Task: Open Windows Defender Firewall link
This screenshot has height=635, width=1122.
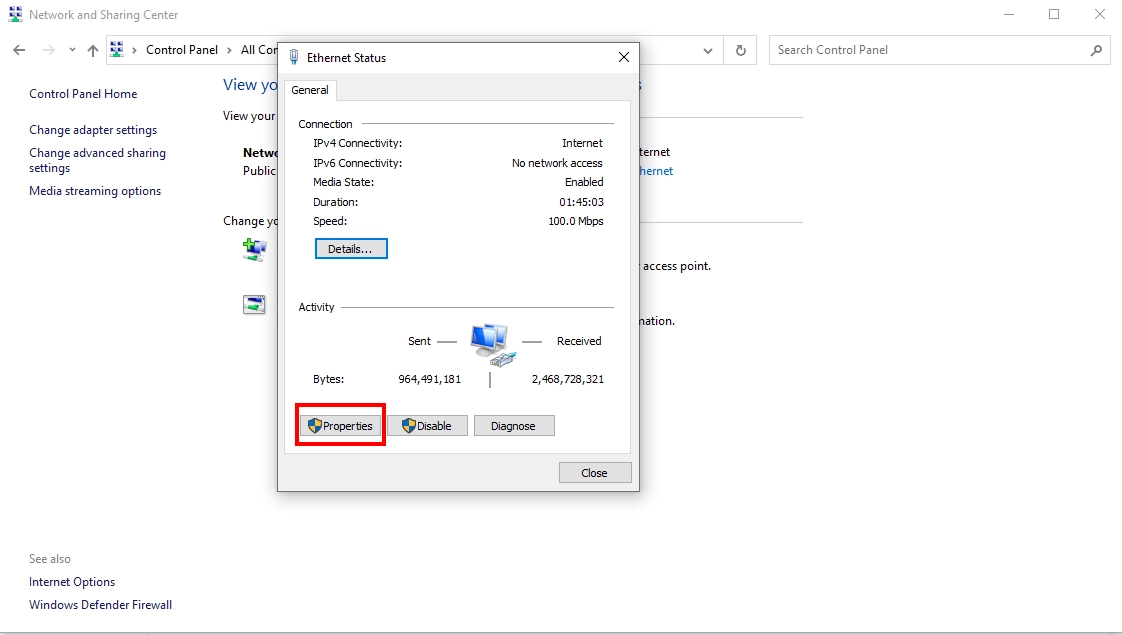Action: coord(100,605)
